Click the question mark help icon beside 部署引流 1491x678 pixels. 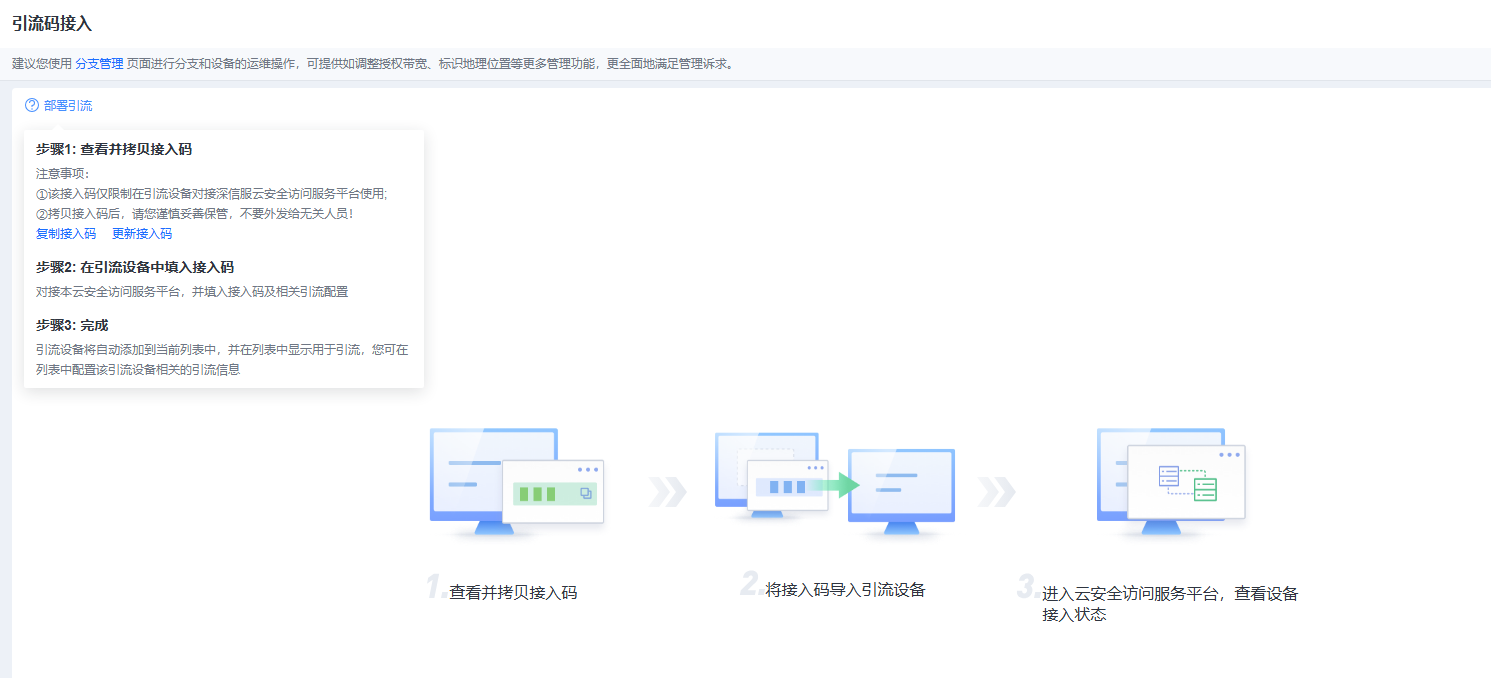point(32,105)
